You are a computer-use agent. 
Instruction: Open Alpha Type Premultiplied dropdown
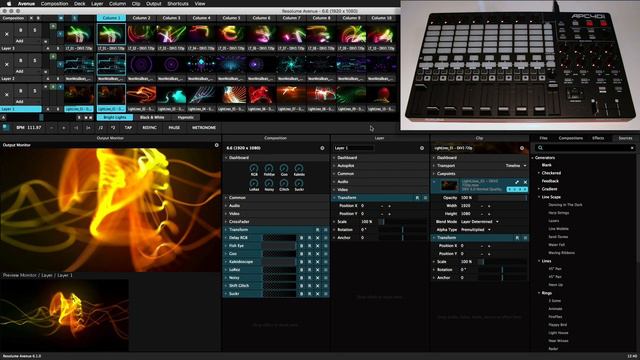click(476, 229)
